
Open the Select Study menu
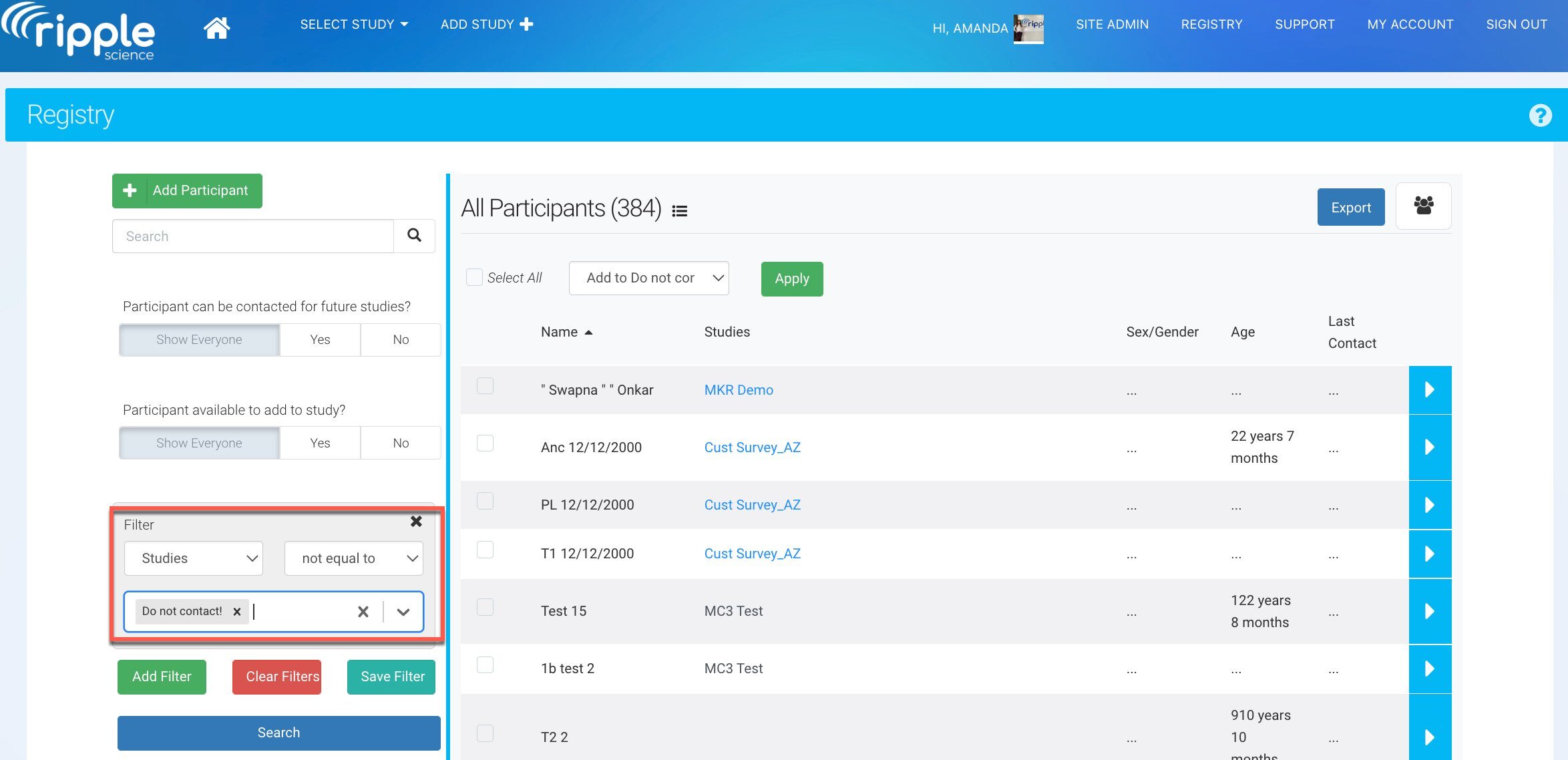[353, 25]
